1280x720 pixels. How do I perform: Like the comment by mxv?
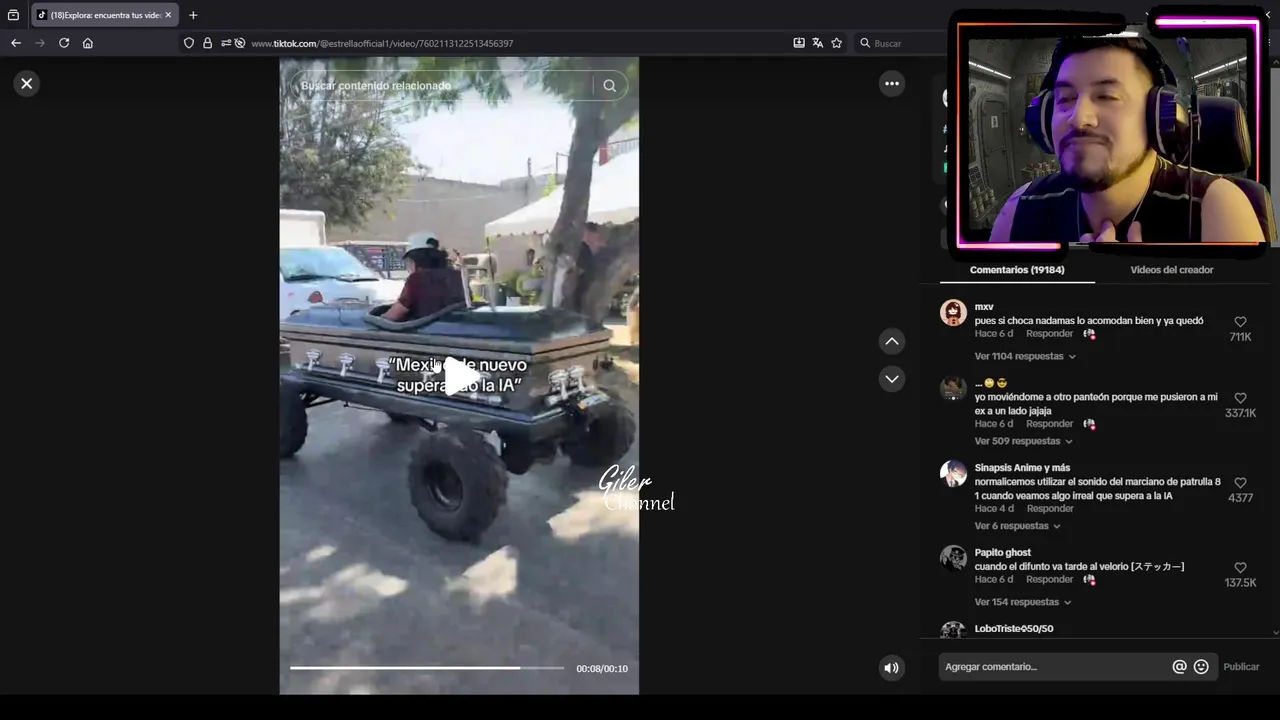tap(1240, 322)
